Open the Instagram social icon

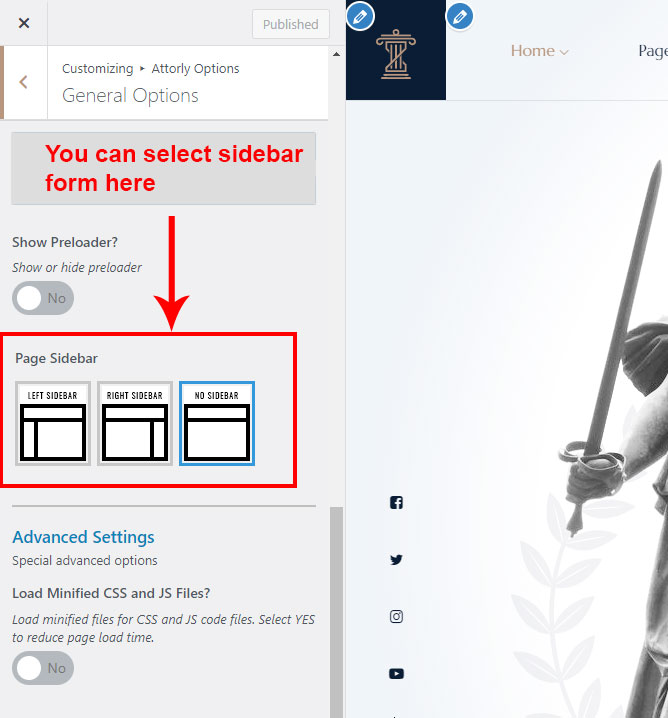396,616
